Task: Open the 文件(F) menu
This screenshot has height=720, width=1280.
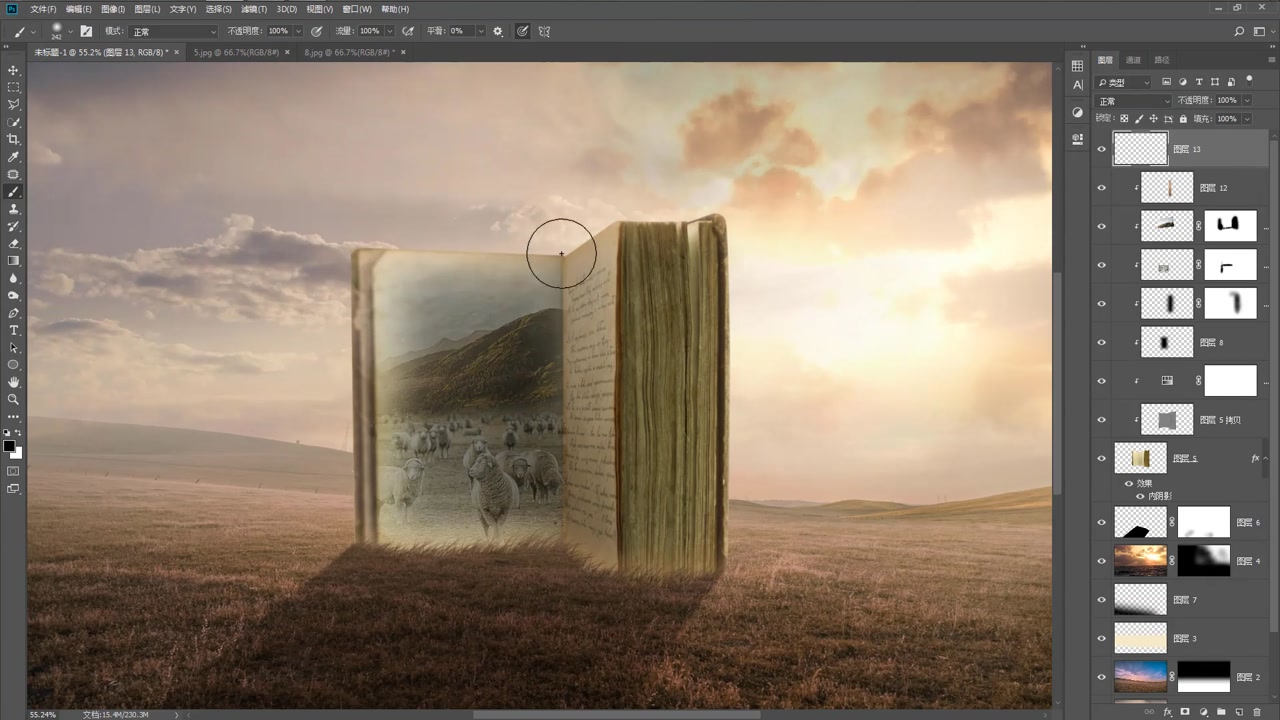Action: click(x=43, y=9)
